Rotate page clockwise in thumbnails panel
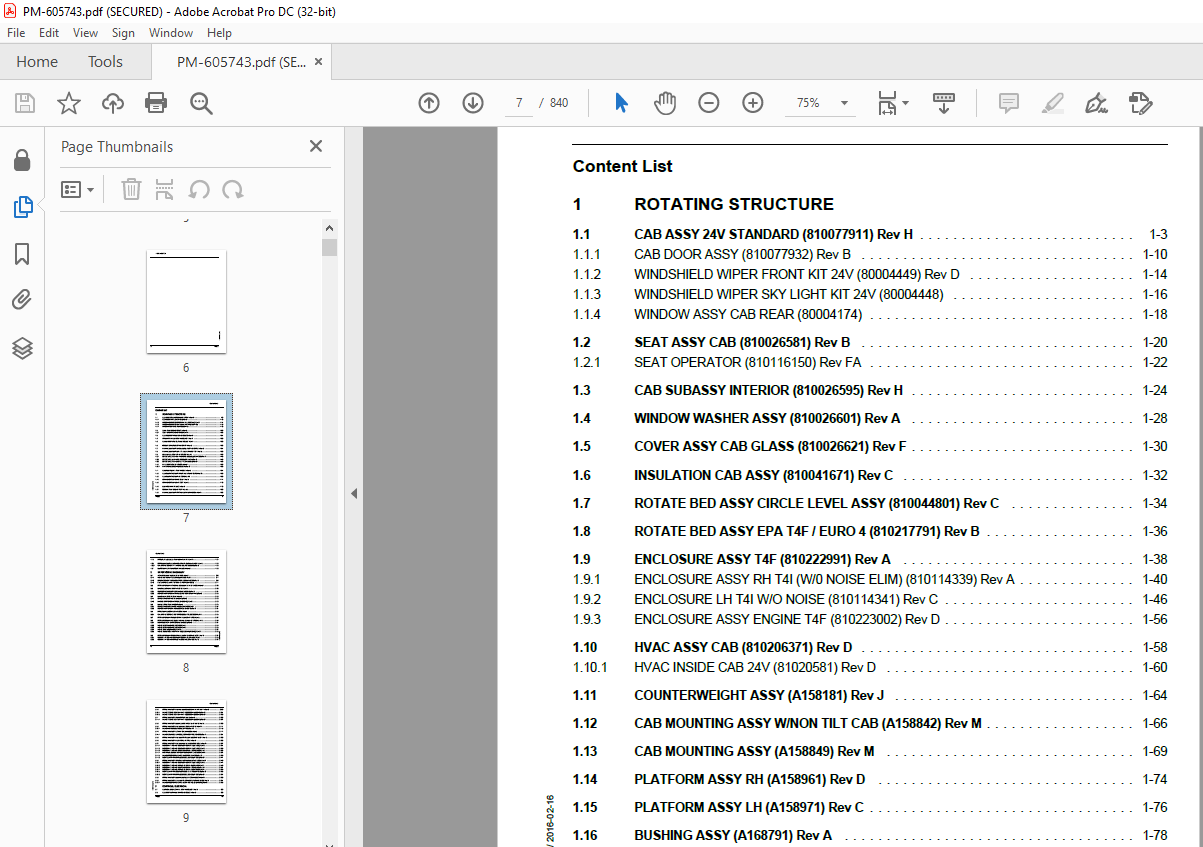The width and height of the screenshot is (1203, 847). (x=233, y=189)
